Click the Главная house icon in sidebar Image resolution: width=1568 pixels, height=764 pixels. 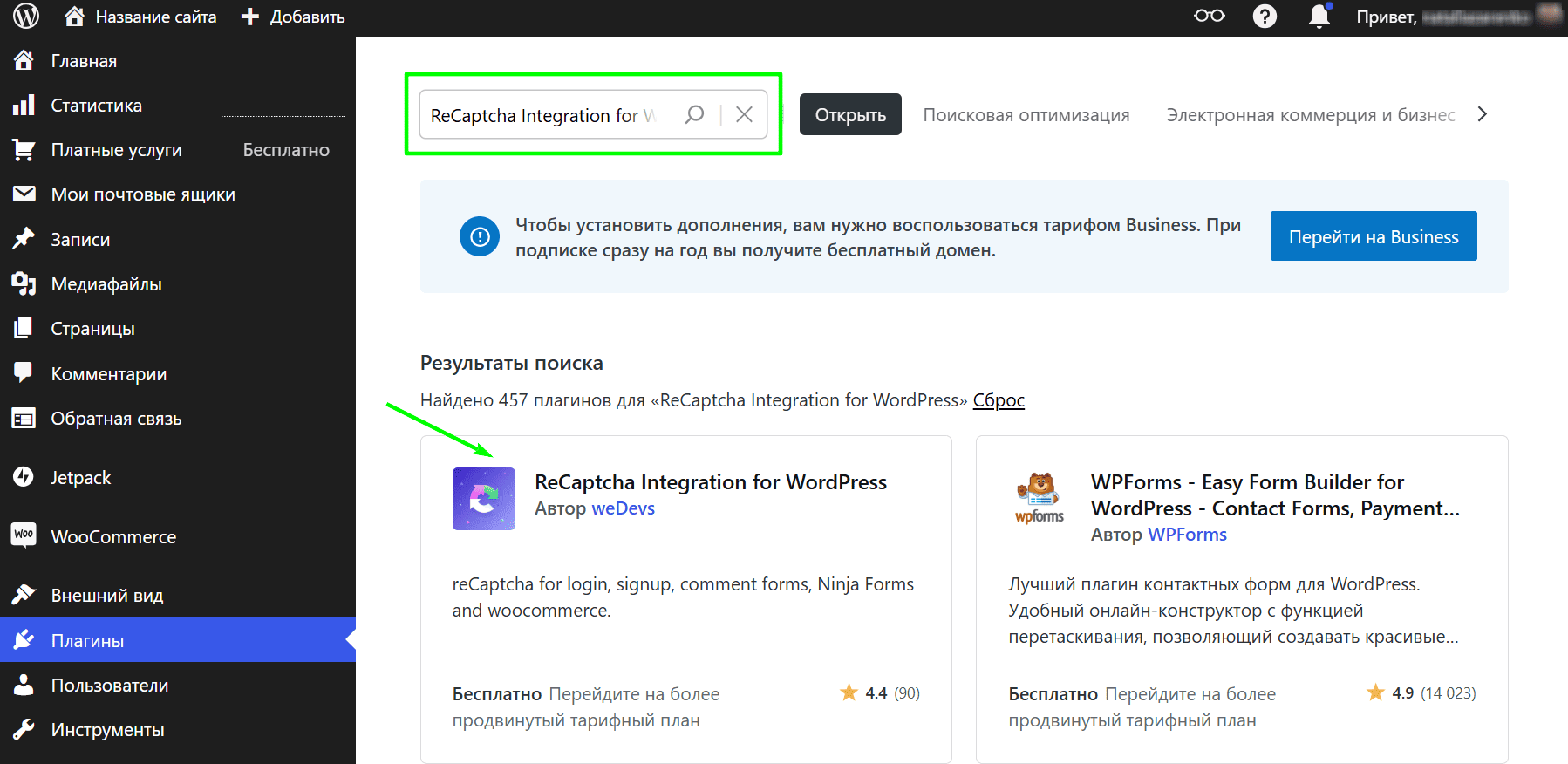[x=24, y=60]
